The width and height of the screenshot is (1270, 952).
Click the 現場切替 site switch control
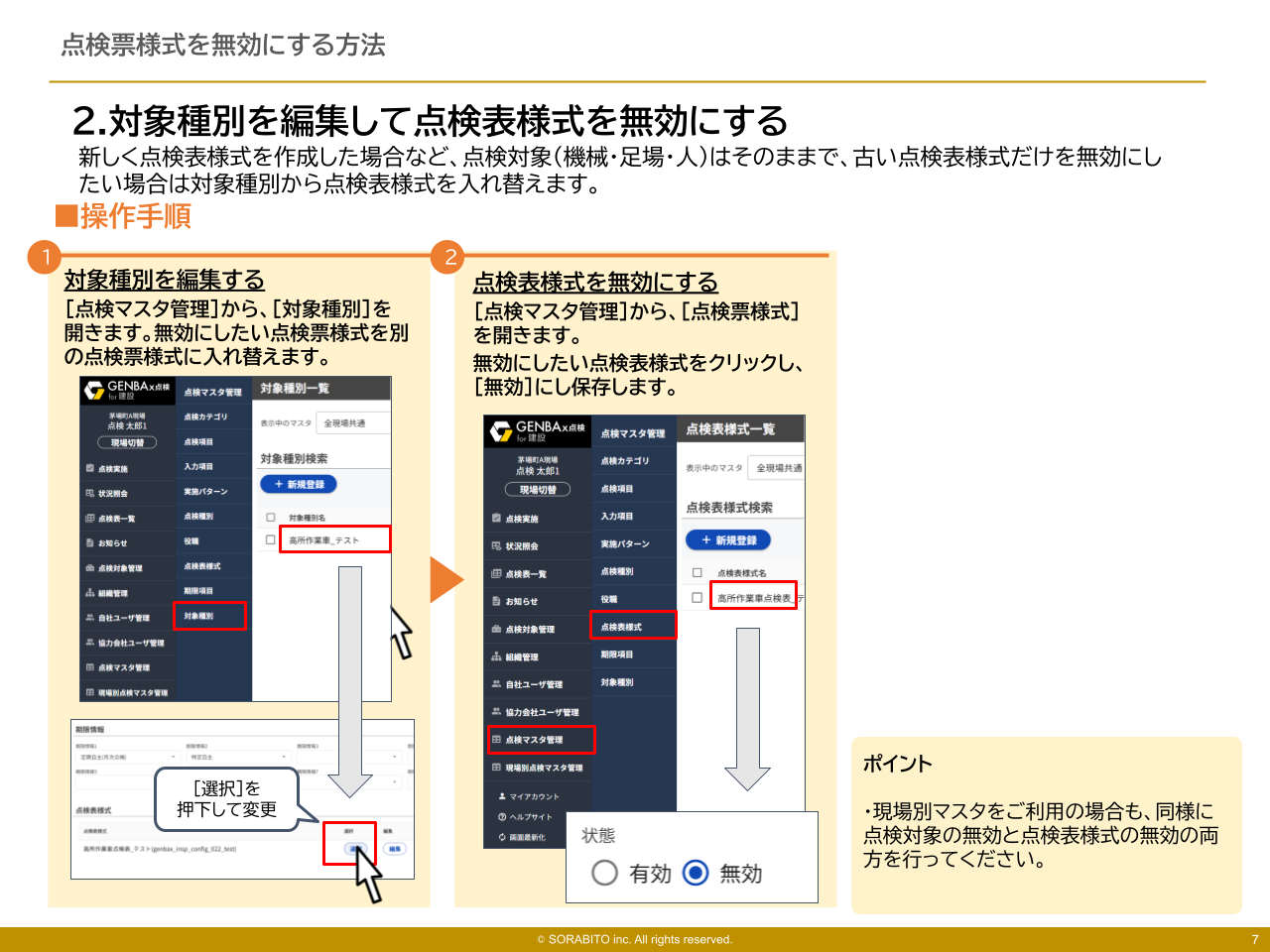tap(127, 441)
